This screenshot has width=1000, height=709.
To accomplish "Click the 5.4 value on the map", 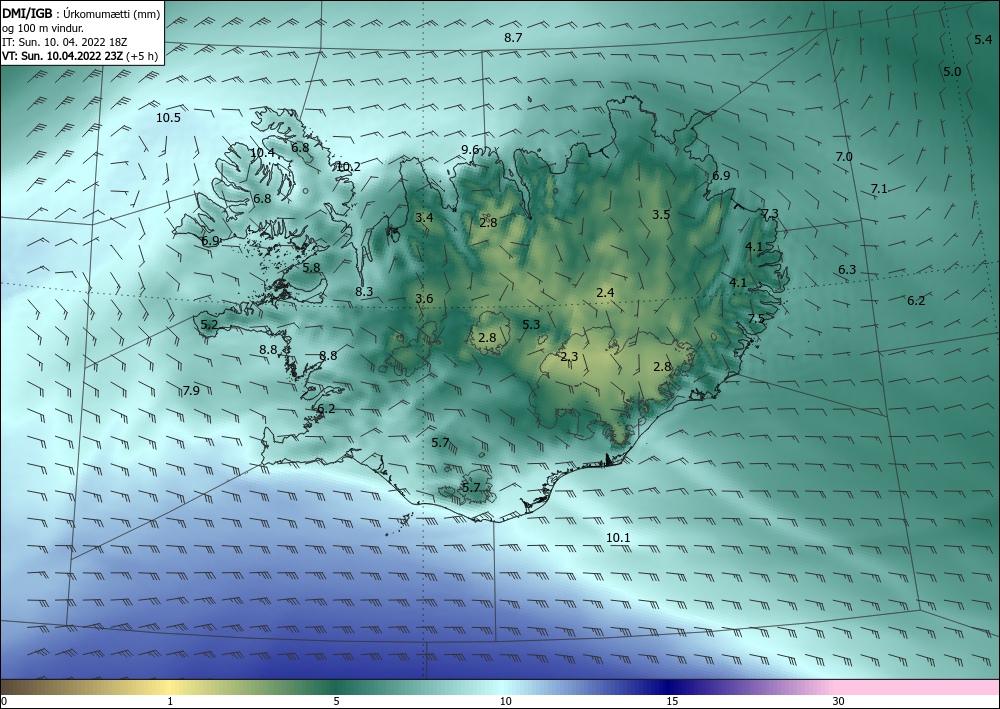I will tap(983, 40).
